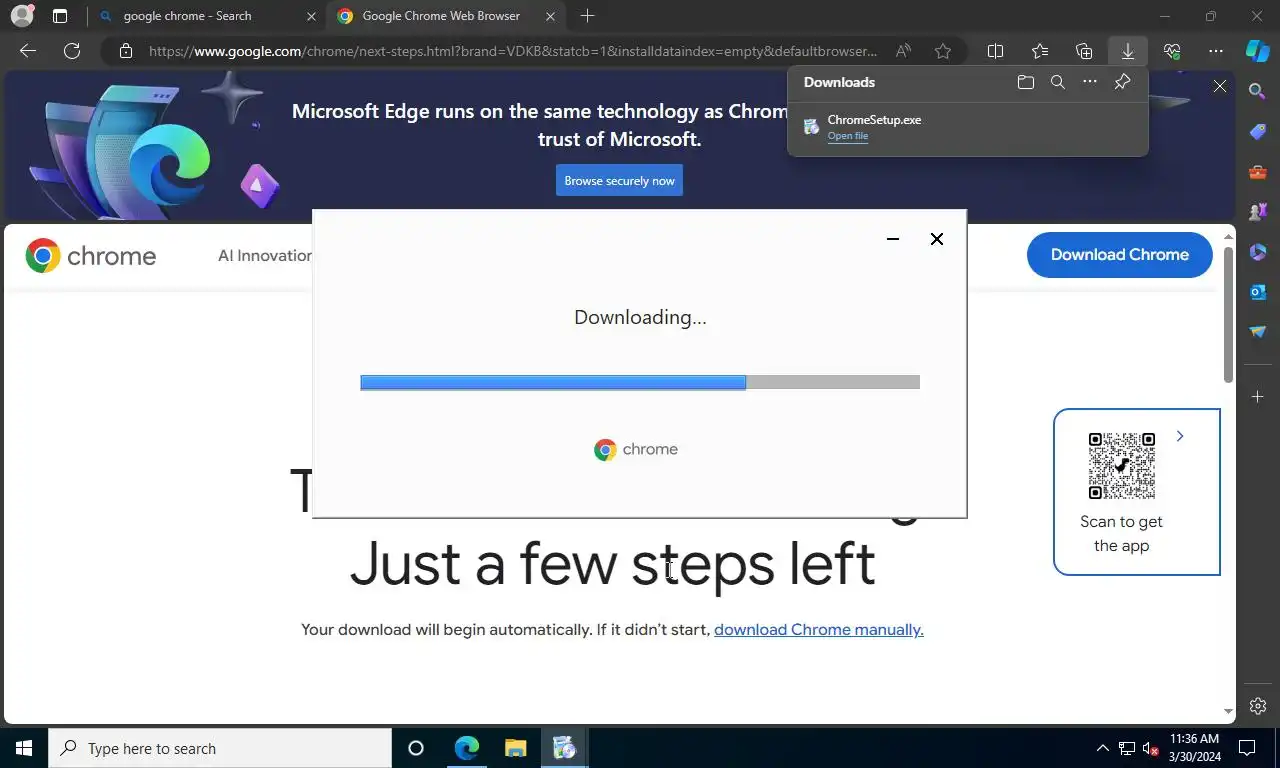Open the Windows Start menu
1280x768 pixels.
coord(24,748)
